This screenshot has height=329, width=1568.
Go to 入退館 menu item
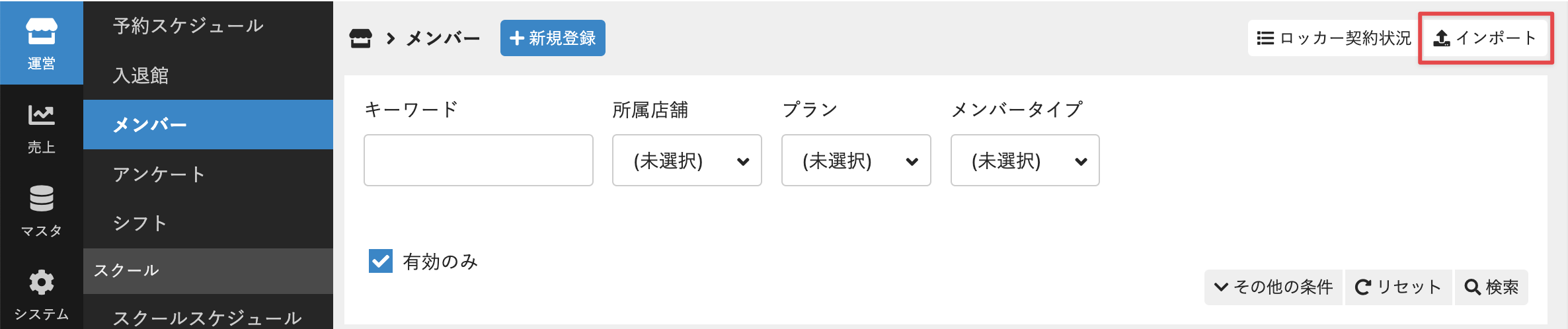[141, 75]
